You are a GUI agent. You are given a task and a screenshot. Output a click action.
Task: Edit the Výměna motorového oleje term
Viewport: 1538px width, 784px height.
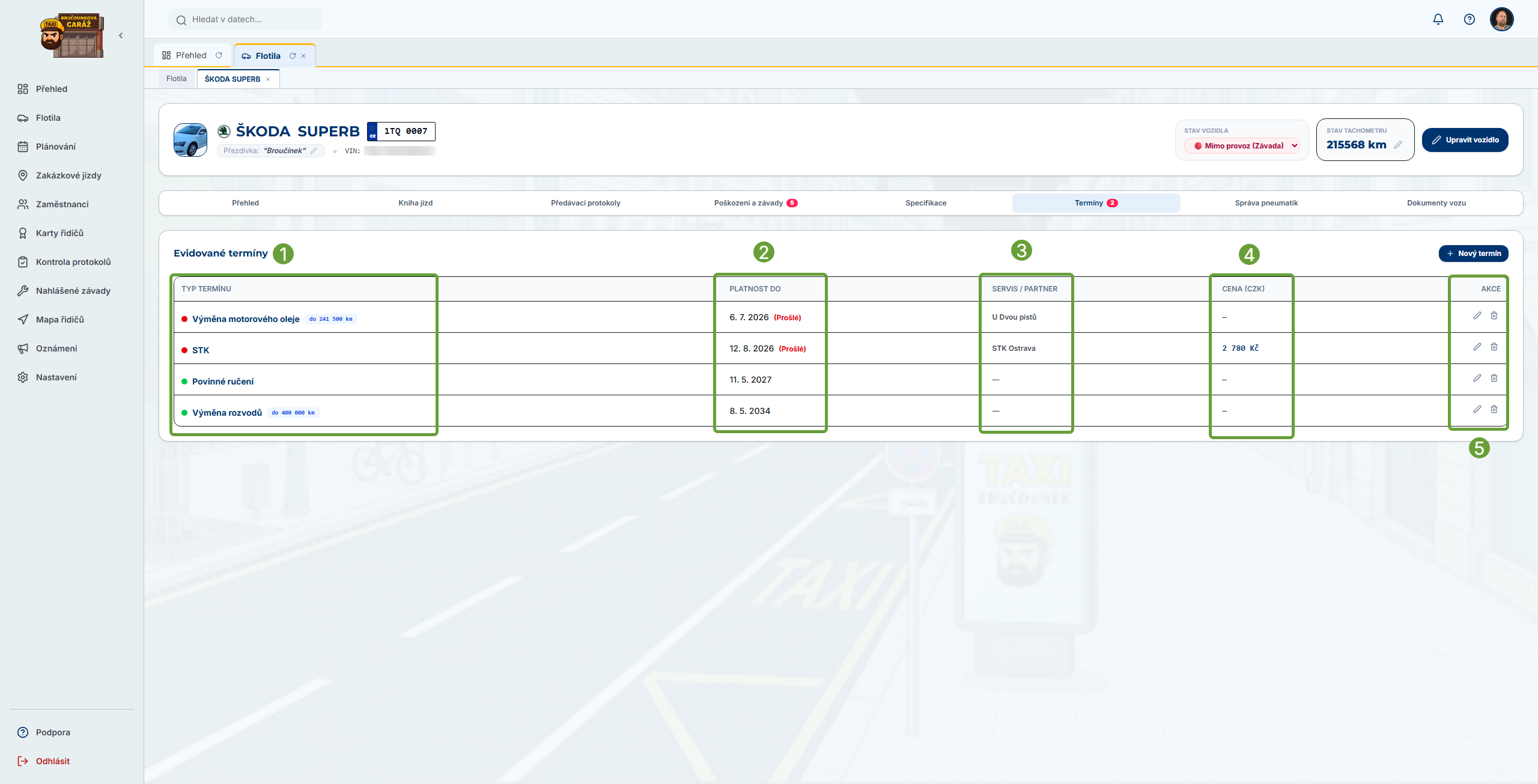(1477, 315)
